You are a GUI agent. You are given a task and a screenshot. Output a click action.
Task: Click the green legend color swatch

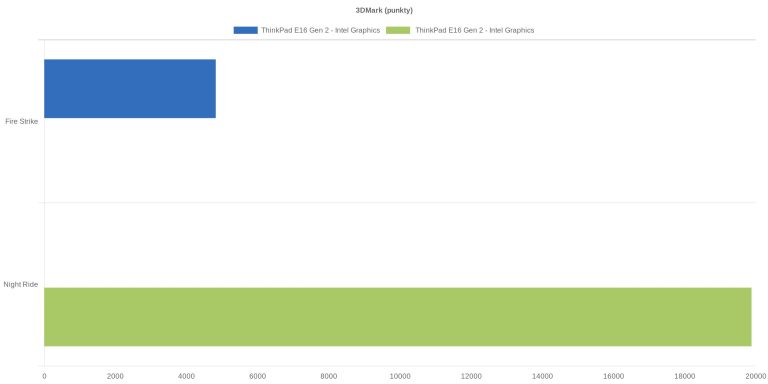(x=398, y=30)
